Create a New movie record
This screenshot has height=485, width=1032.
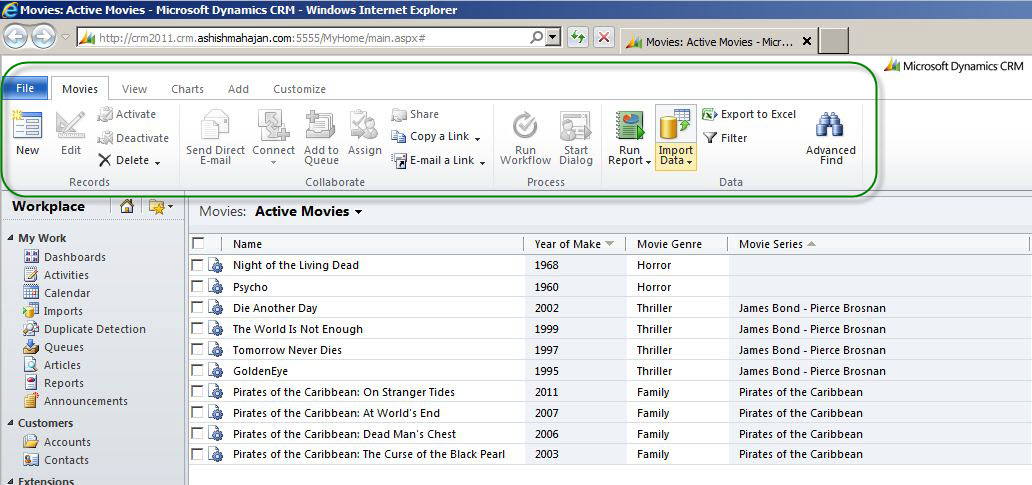27,133
